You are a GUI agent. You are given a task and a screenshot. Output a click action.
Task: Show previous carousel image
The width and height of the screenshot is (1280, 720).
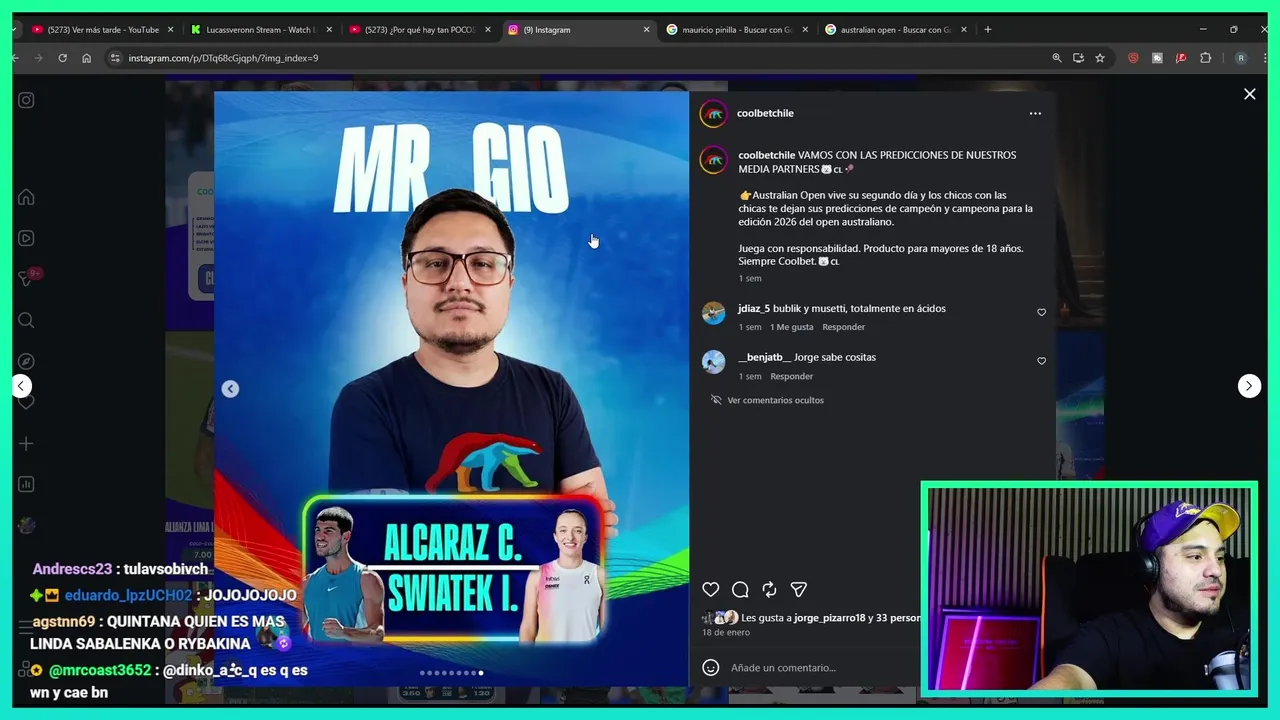coord(230,389)
